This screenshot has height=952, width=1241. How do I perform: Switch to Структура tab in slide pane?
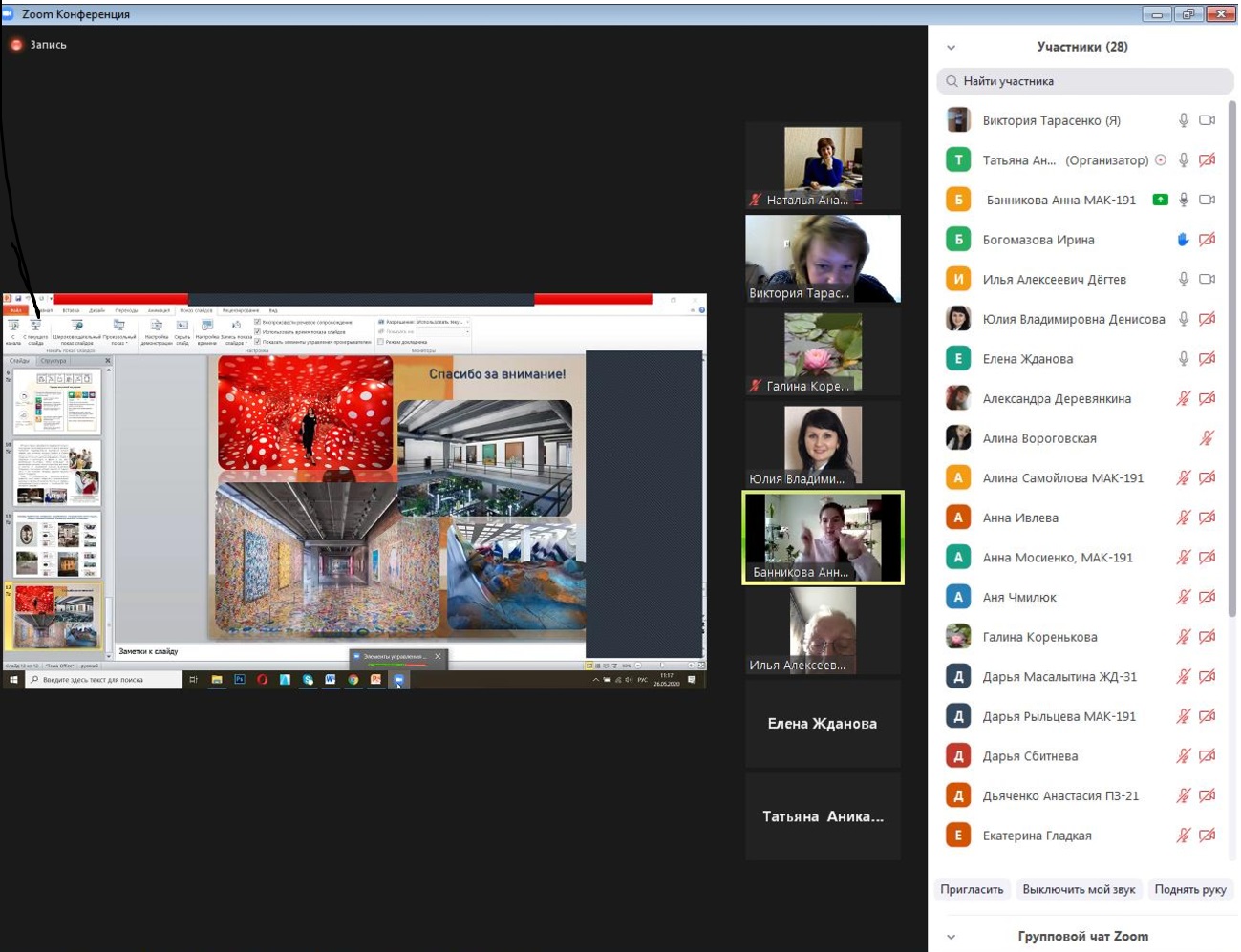[x=53, y=361]
